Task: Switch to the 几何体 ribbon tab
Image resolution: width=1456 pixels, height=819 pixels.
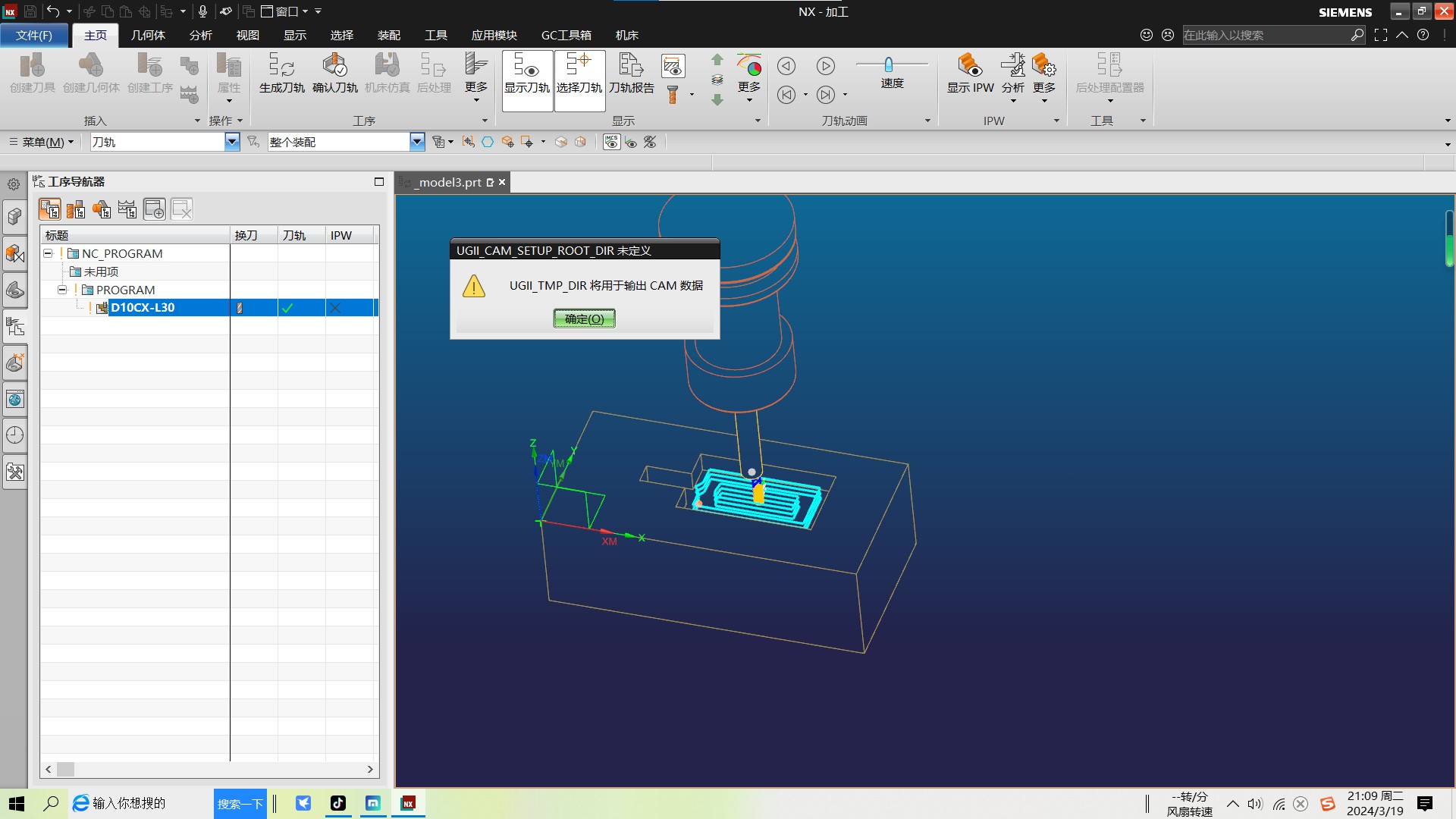Action: coord(148,35)
